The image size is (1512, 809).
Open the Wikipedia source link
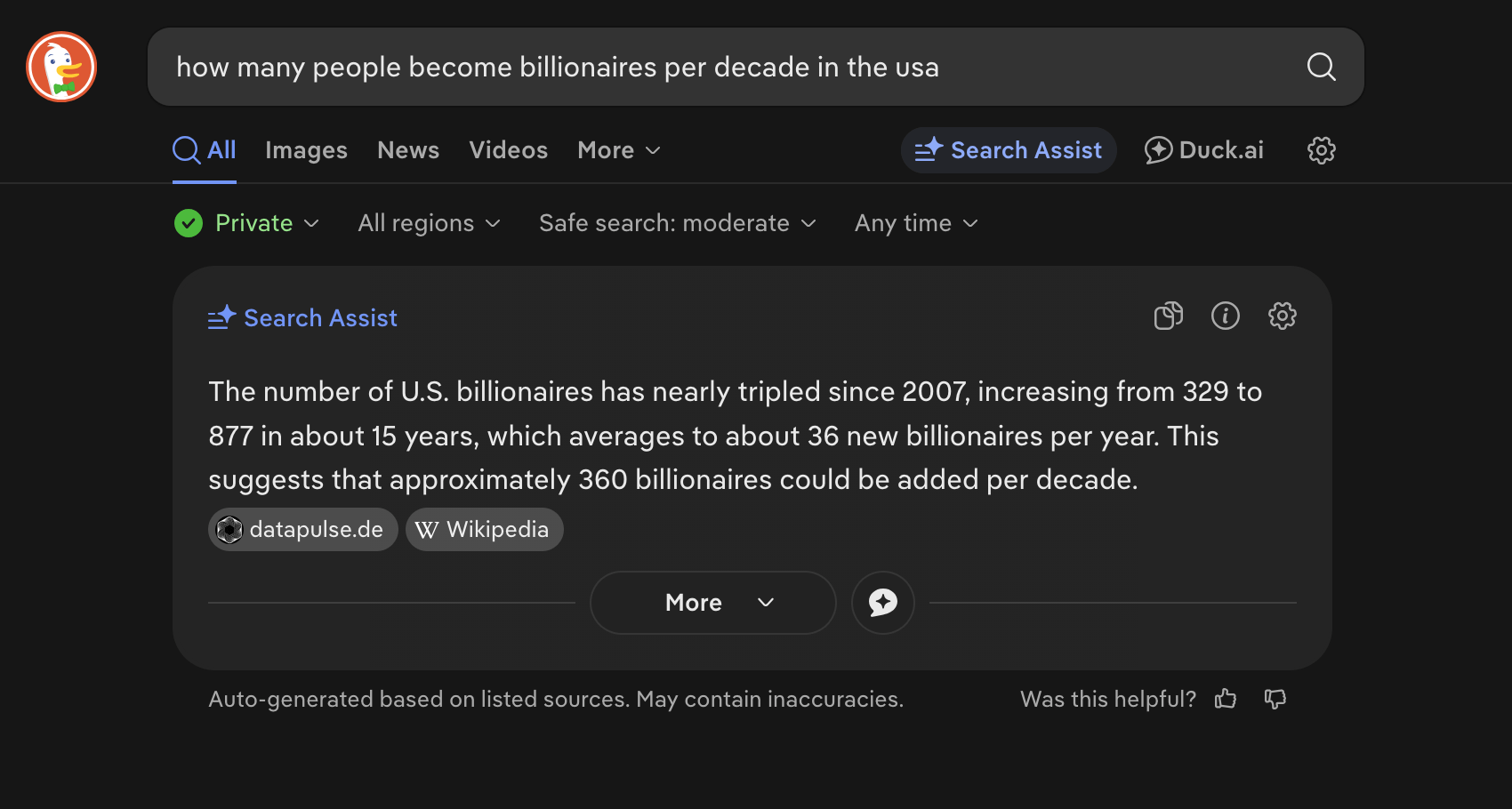(x=484, y=530)
